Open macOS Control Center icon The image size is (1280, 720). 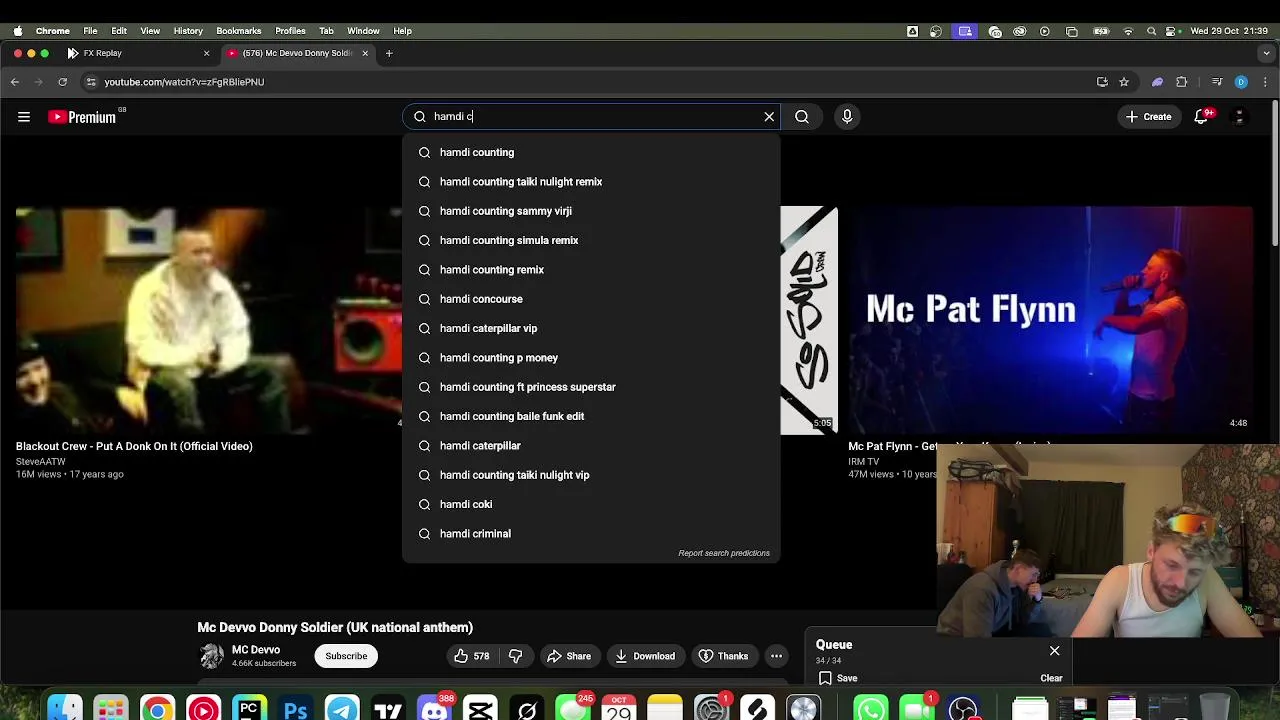click(1171, 31)
